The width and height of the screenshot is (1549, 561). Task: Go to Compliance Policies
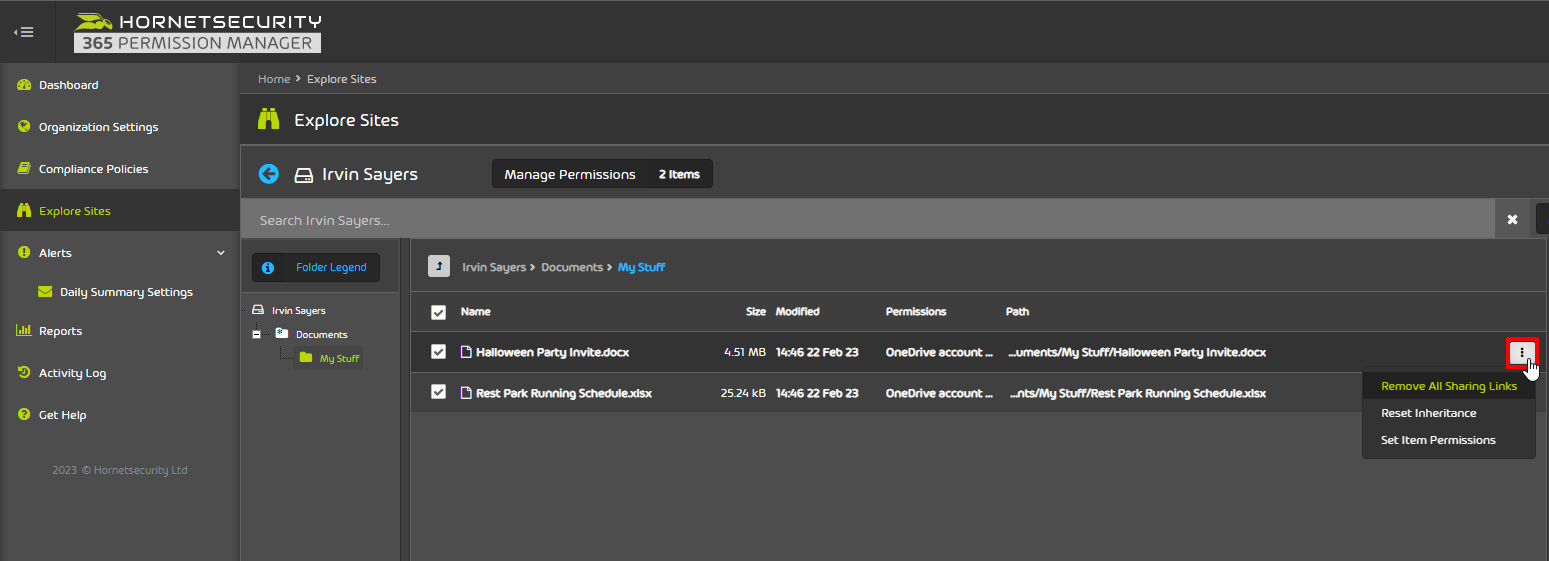click(x=93, y=169)
